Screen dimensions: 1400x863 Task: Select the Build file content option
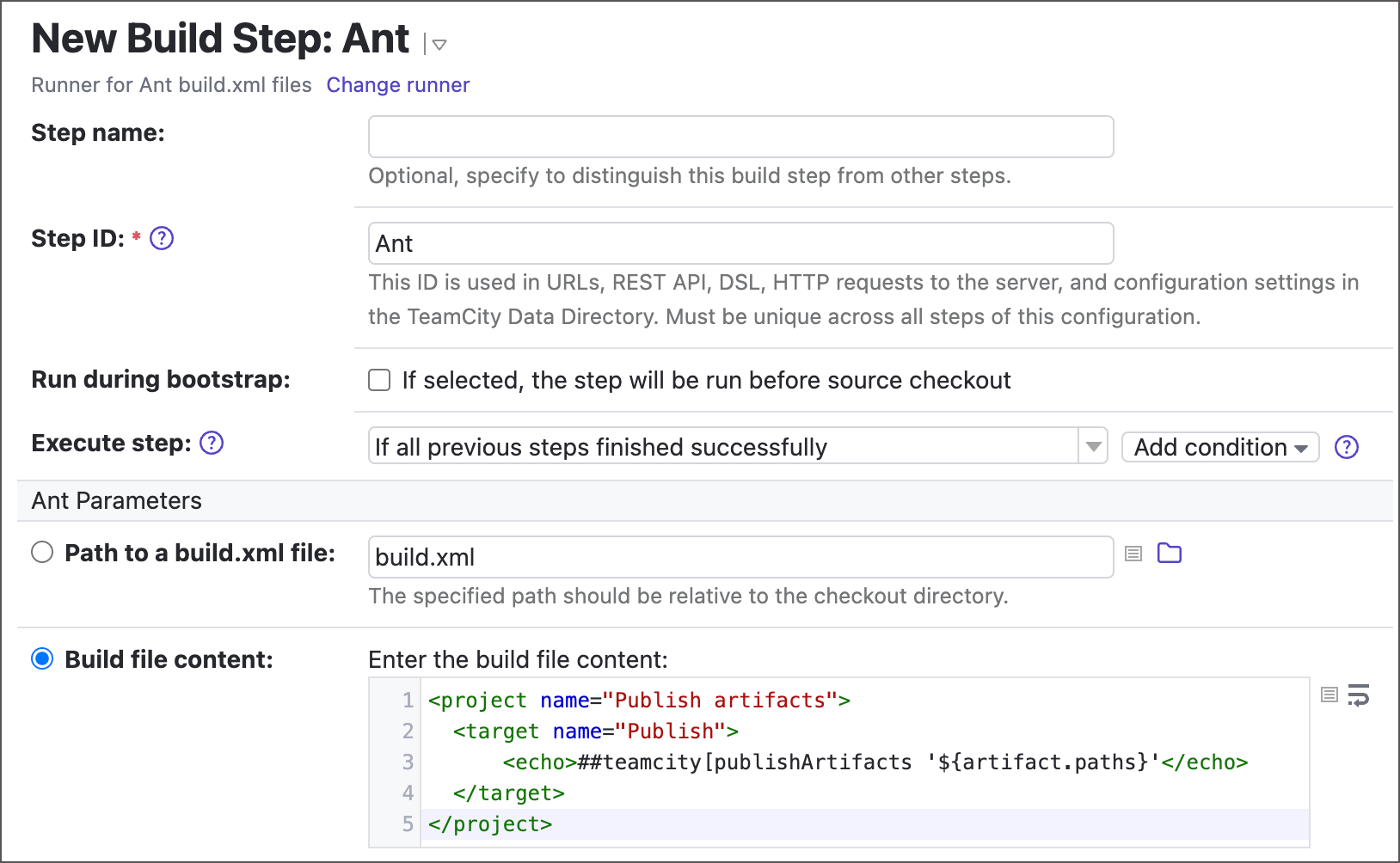42,659
